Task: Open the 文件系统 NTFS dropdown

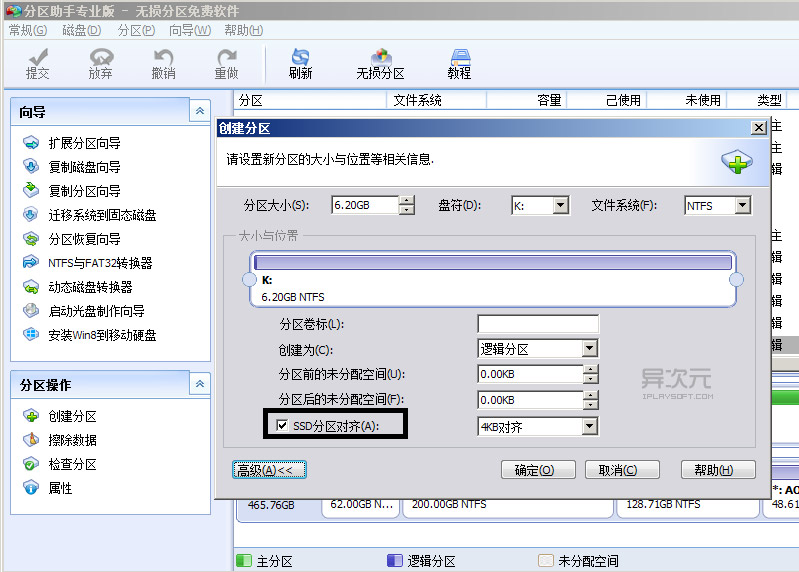Action: point(743,206)
